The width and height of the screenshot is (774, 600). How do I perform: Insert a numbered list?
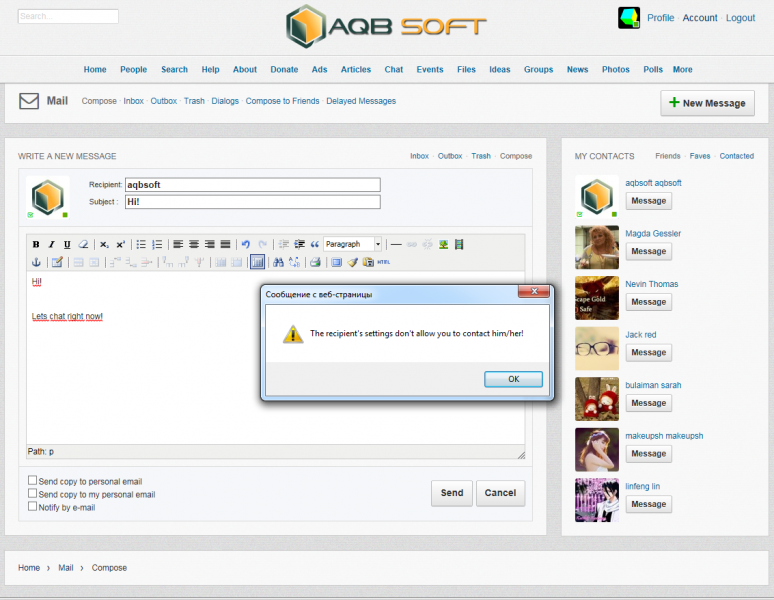pos(157,244)
